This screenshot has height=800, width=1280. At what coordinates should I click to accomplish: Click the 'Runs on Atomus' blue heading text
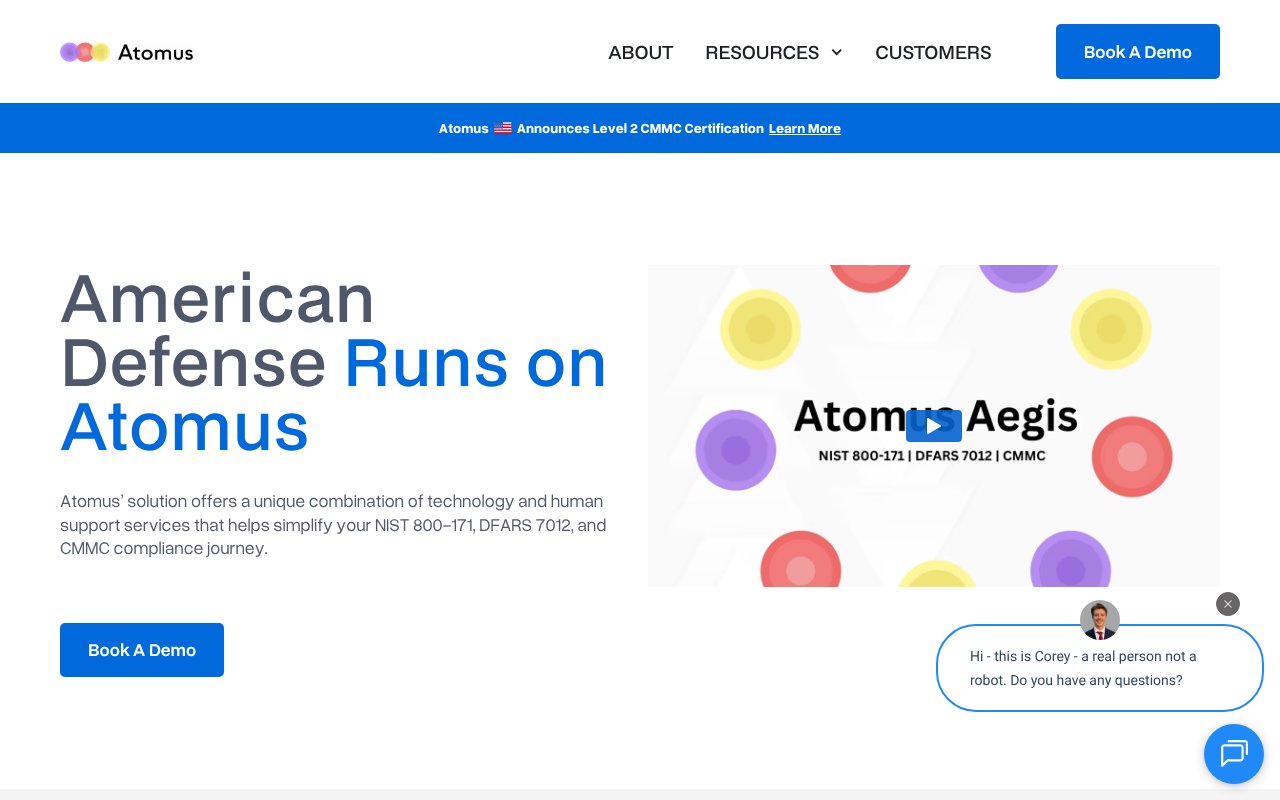476,363
